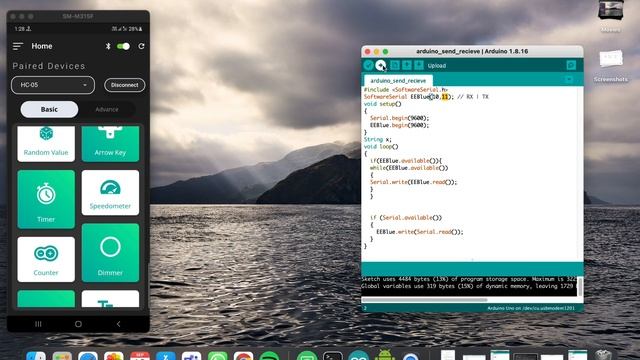Click the Paired Devices heading
Image resolution: width=640 pixels, height=360 pixels.
click(x=49, y=66)
